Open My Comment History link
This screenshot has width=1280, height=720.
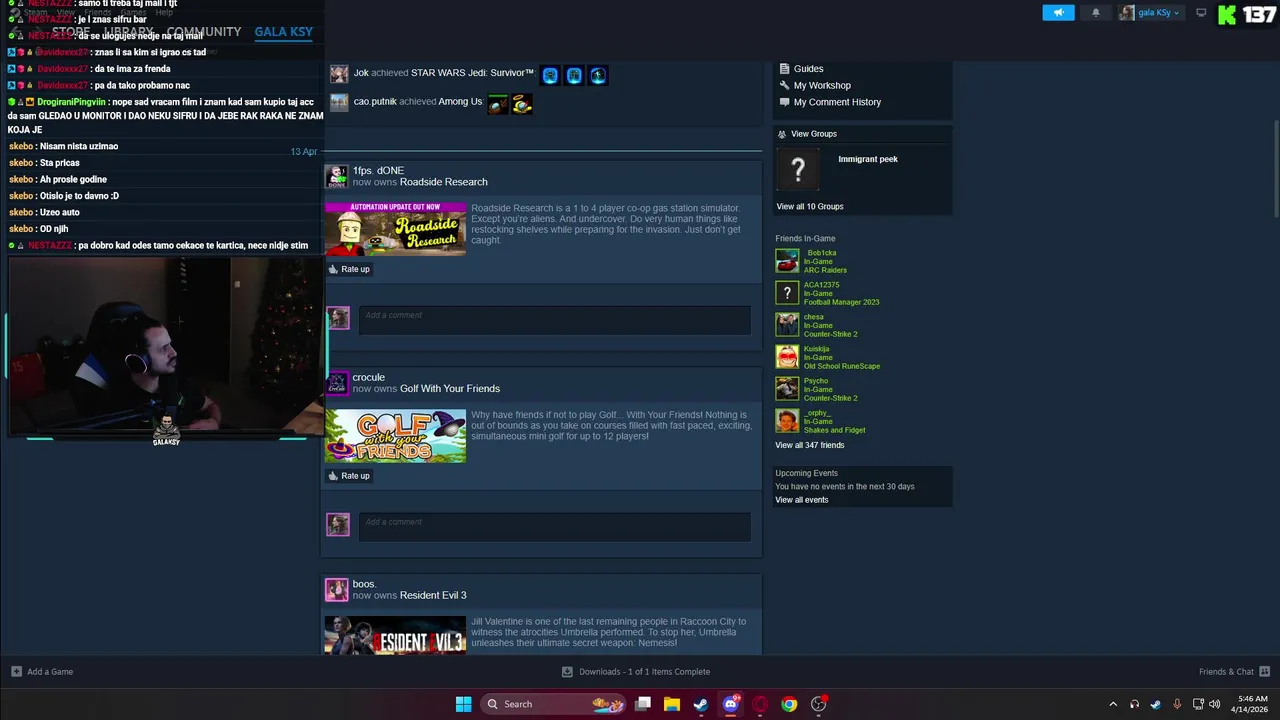(837, 102)
